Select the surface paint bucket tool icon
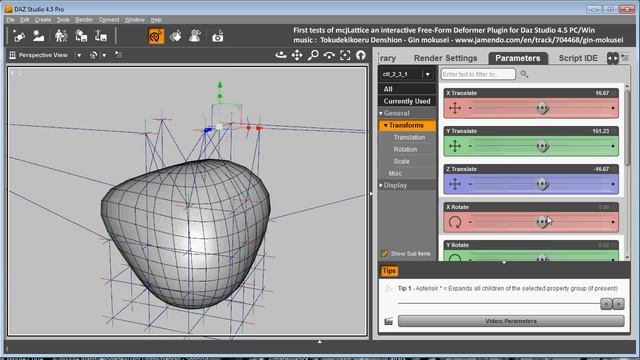640x360 pixels. pyautogui.click(x=176, y=36)
